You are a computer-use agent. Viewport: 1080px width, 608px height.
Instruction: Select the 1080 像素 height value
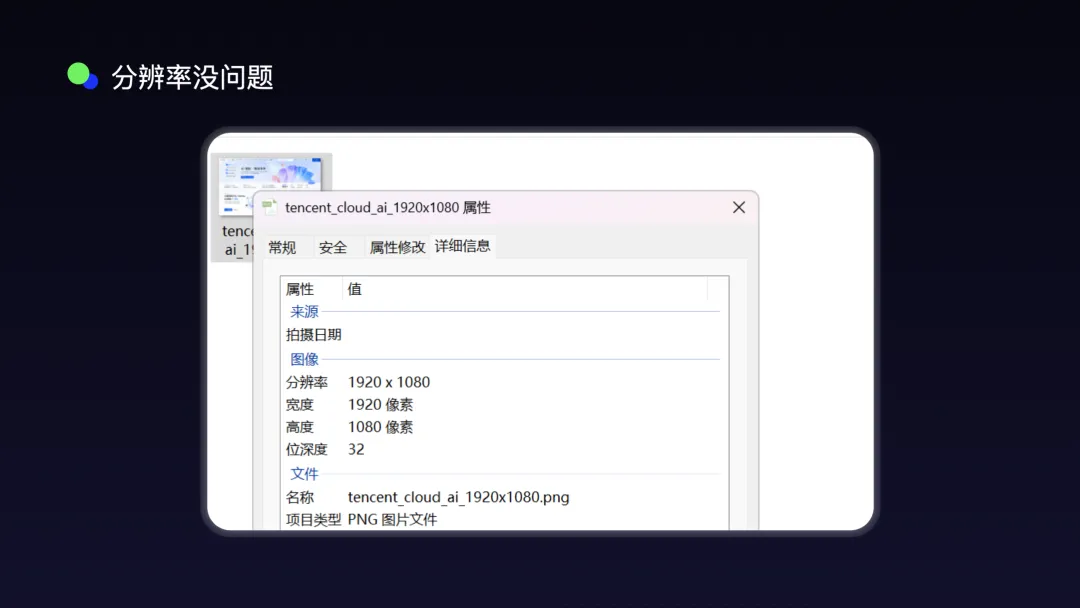tap(380, 427)
